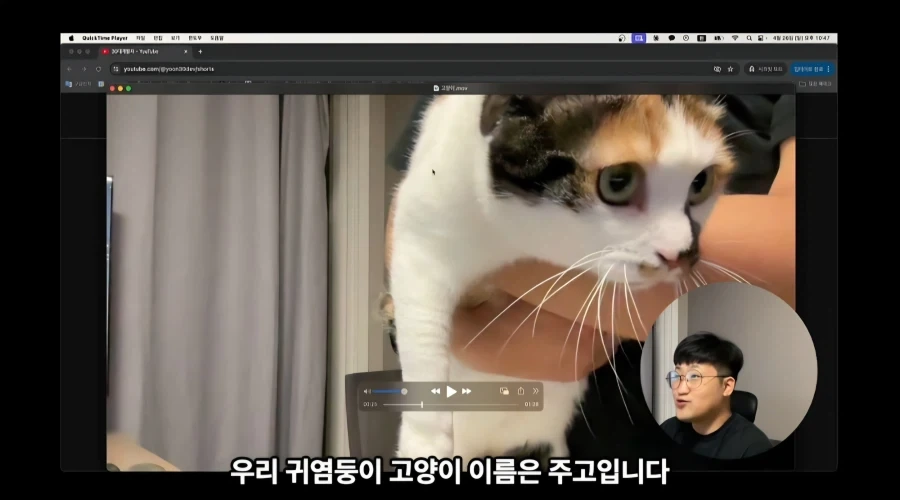Expand more controls with double-chevron
The height and width of the screenshot is (500, 900).
pos(536,391)
